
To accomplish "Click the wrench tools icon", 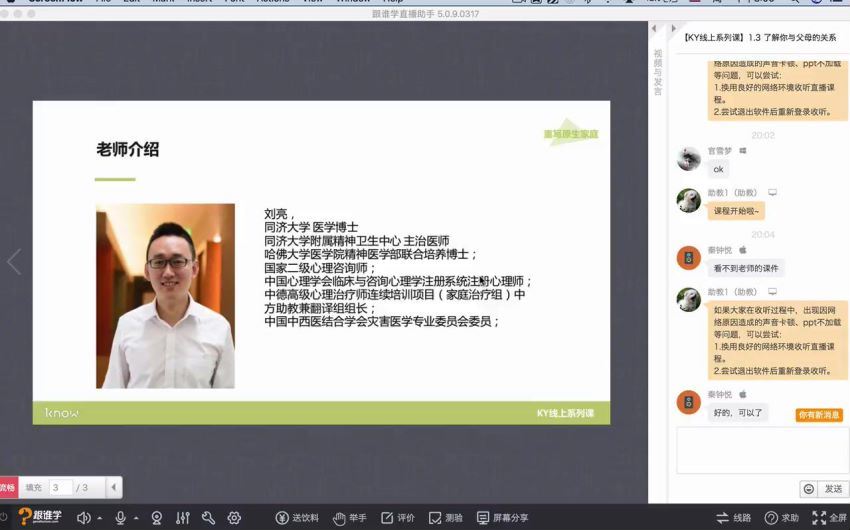I will pyautogui.click(x=208, y=518).
